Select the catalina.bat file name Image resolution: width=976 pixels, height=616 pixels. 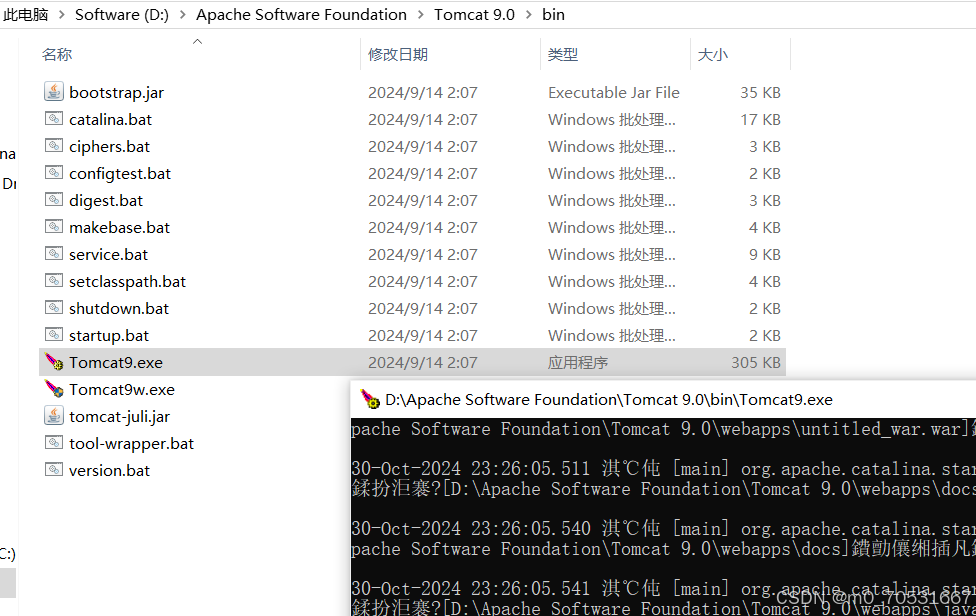[x=110, y=119]
